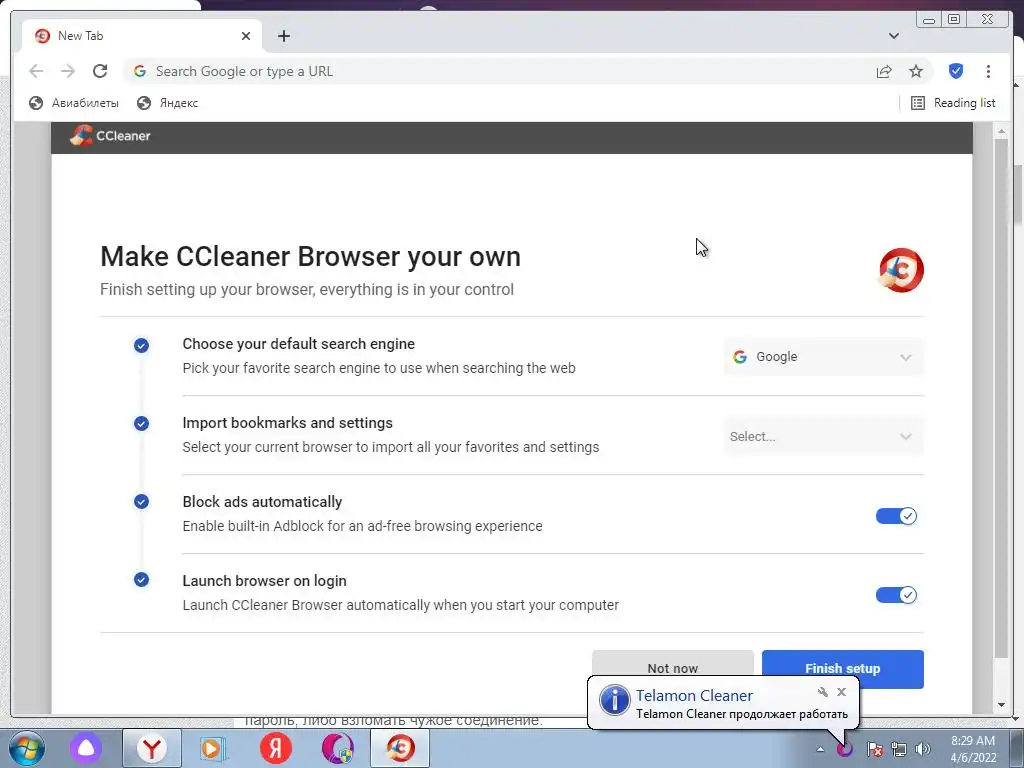
Task: Click the large CCleaner Browser logo
Action: 901,270
